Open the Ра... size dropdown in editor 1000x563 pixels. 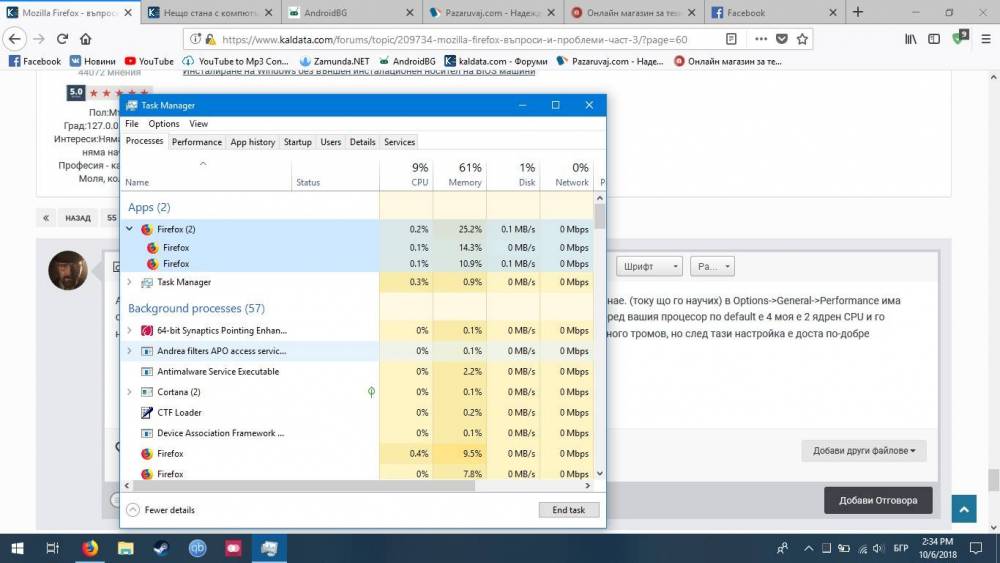tap(712, 266)
